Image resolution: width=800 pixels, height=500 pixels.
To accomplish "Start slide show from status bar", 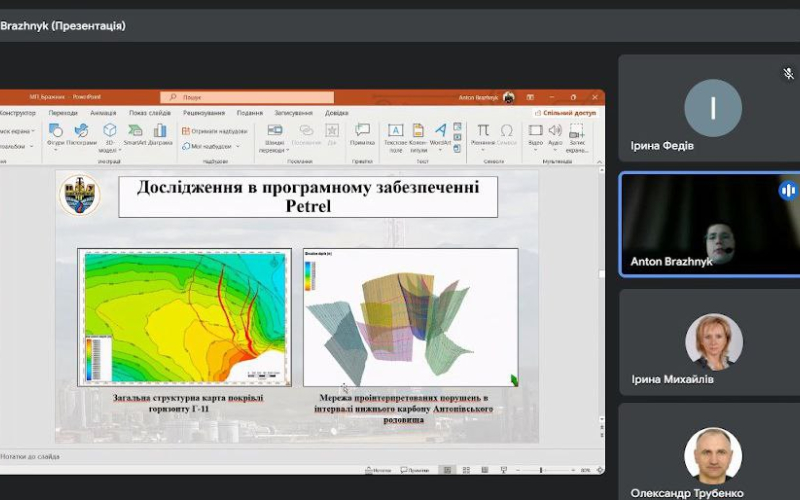I will (x=504, y=470).
